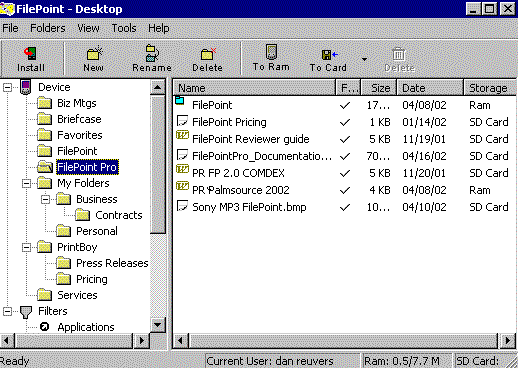Select the PrintBoy folder label in the tree

coord(77,247)
